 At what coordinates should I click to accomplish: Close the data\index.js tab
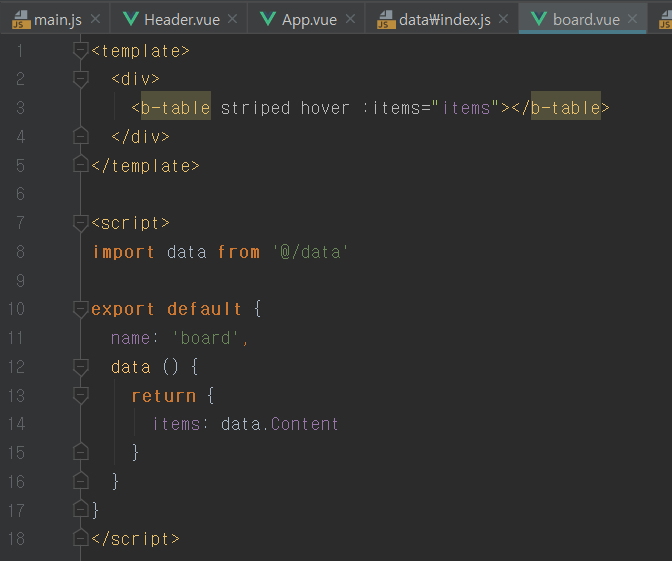(x=504, y=19)
